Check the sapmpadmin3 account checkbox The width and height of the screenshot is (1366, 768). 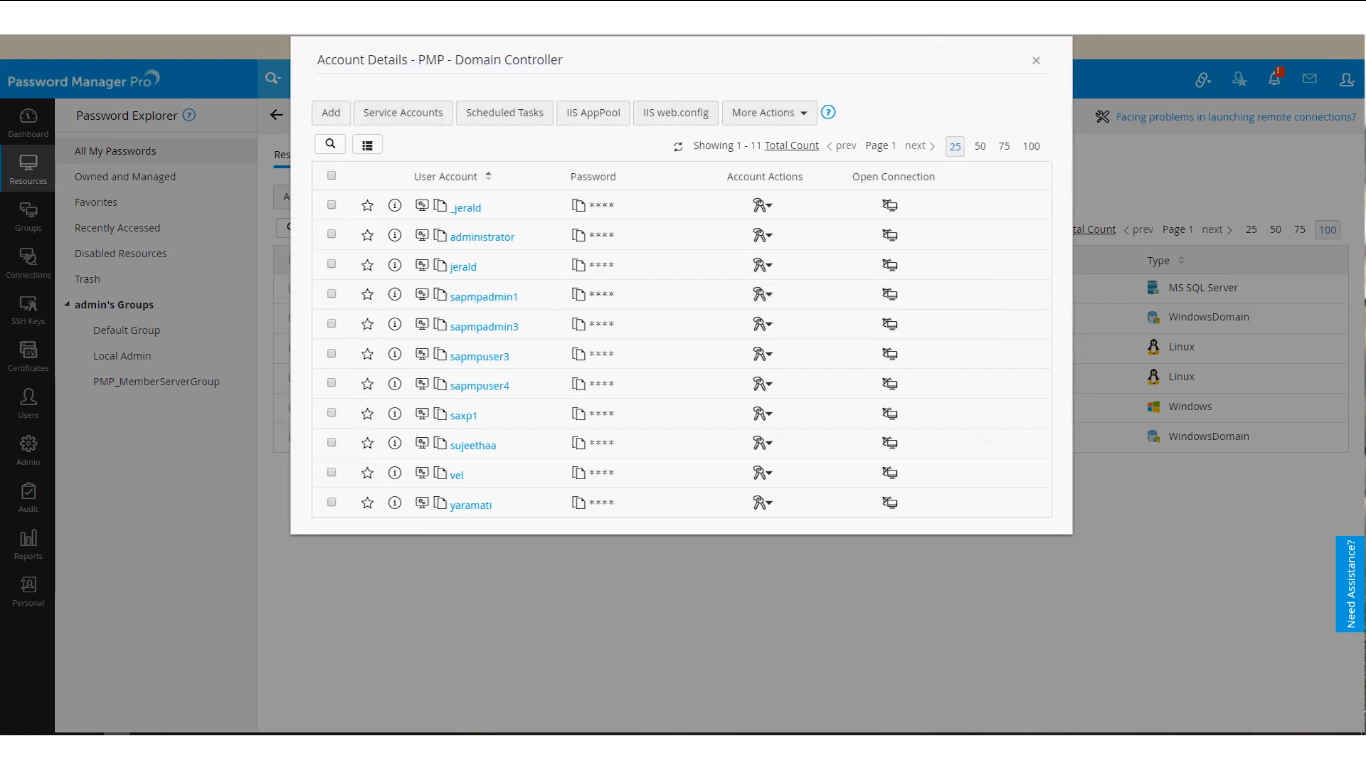point(331,324)
